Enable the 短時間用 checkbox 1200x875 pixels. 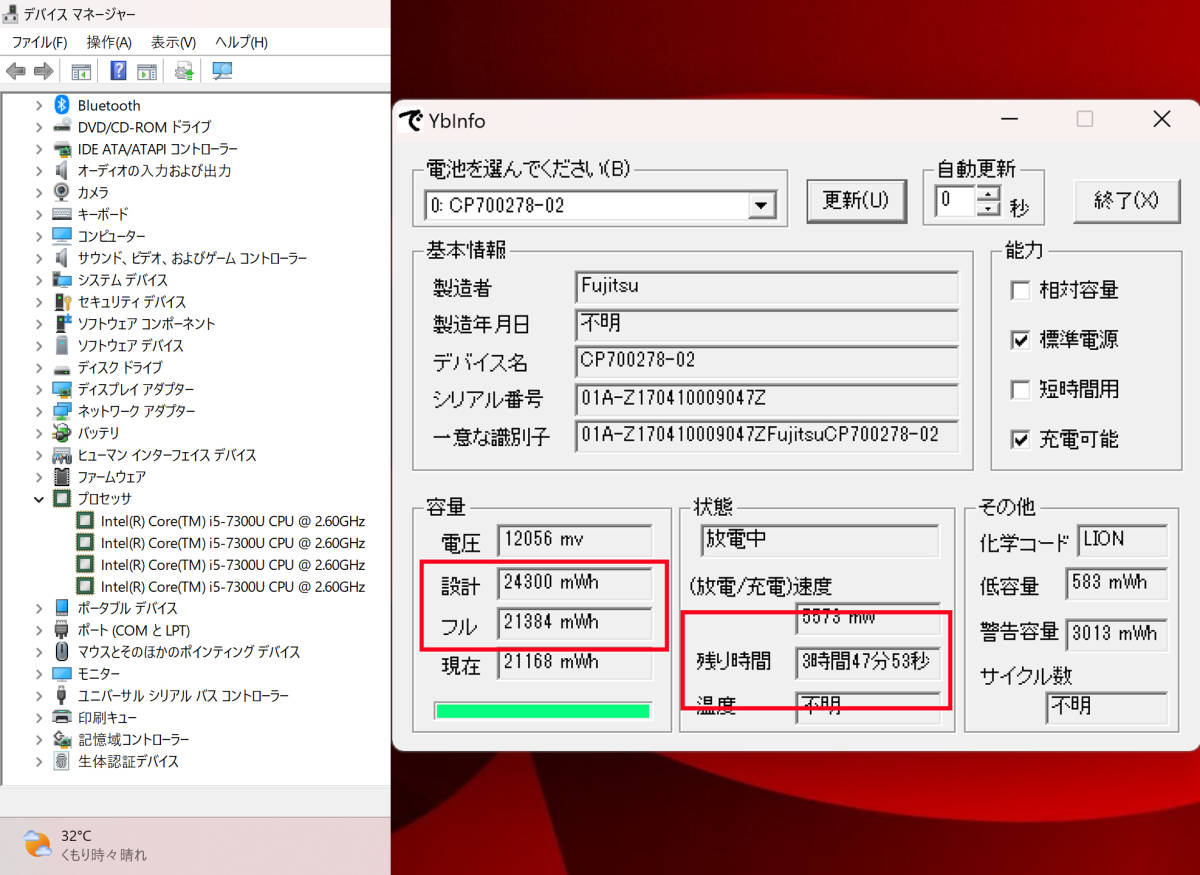[x=1020, y=390]
